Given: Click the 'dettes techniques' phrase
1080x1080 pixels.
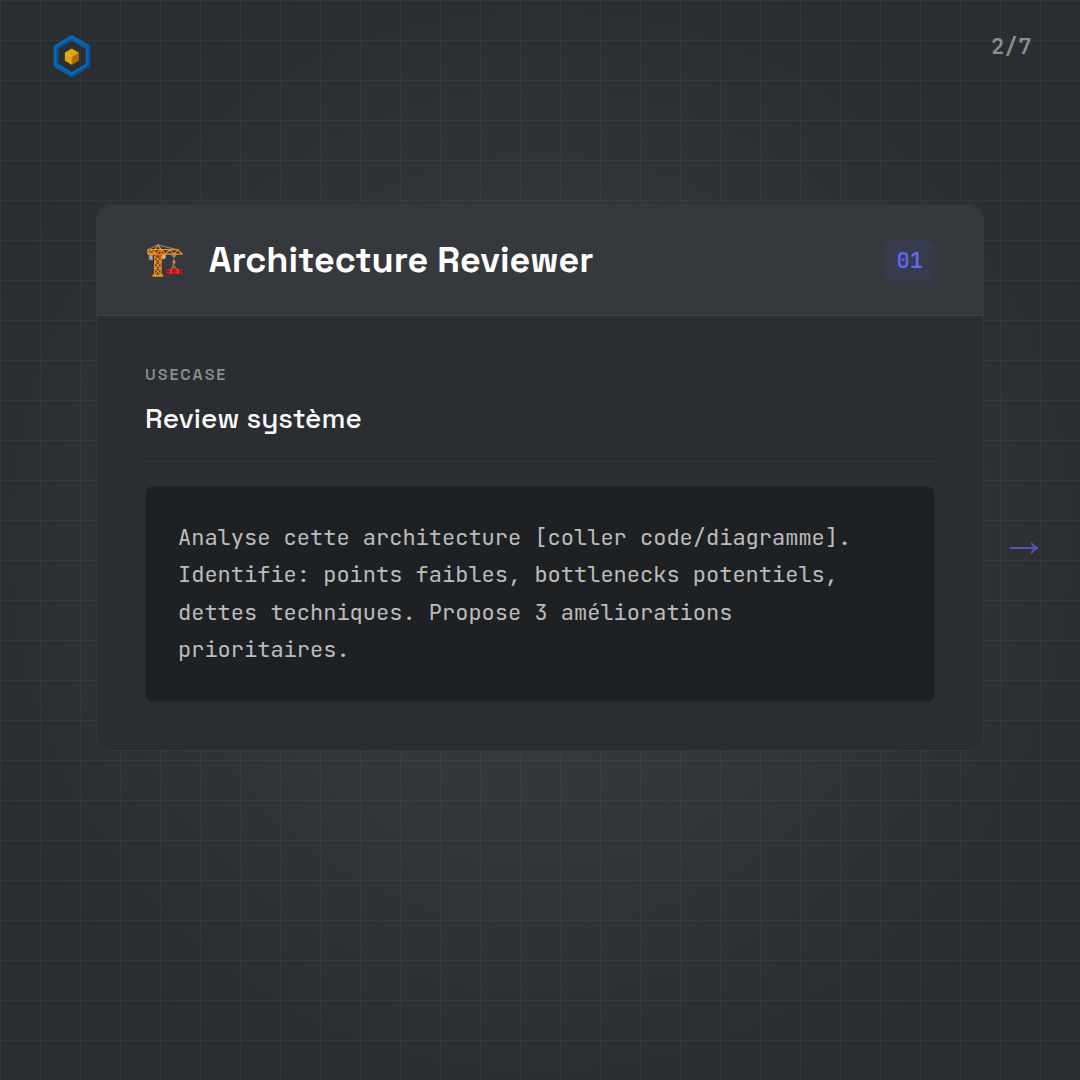Looking at the screenshot, I should click(296, 612).
